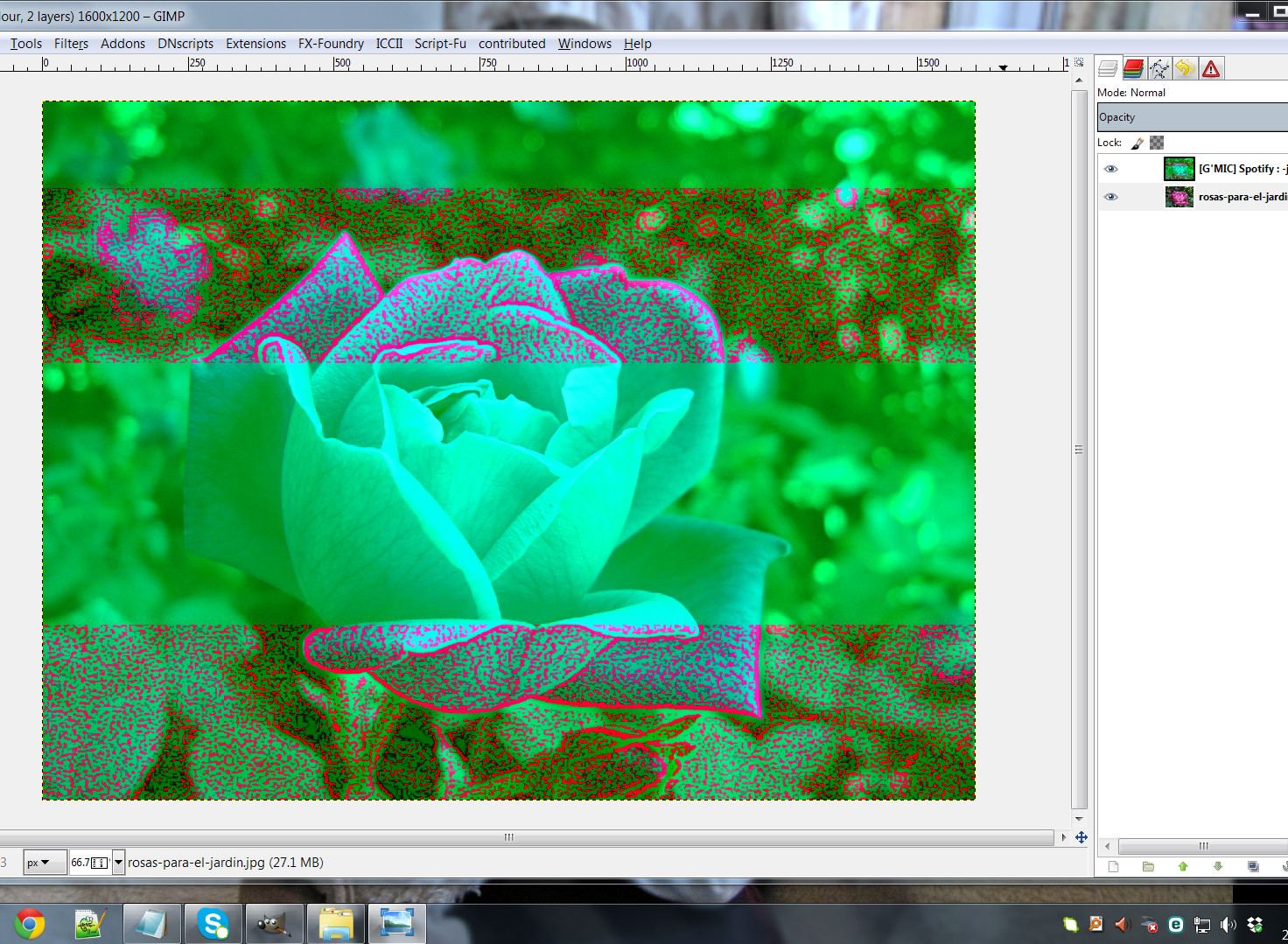Click the rosas-para-el-jardin layer name
Screen dimensions: 1288x944
[1242, 197]
